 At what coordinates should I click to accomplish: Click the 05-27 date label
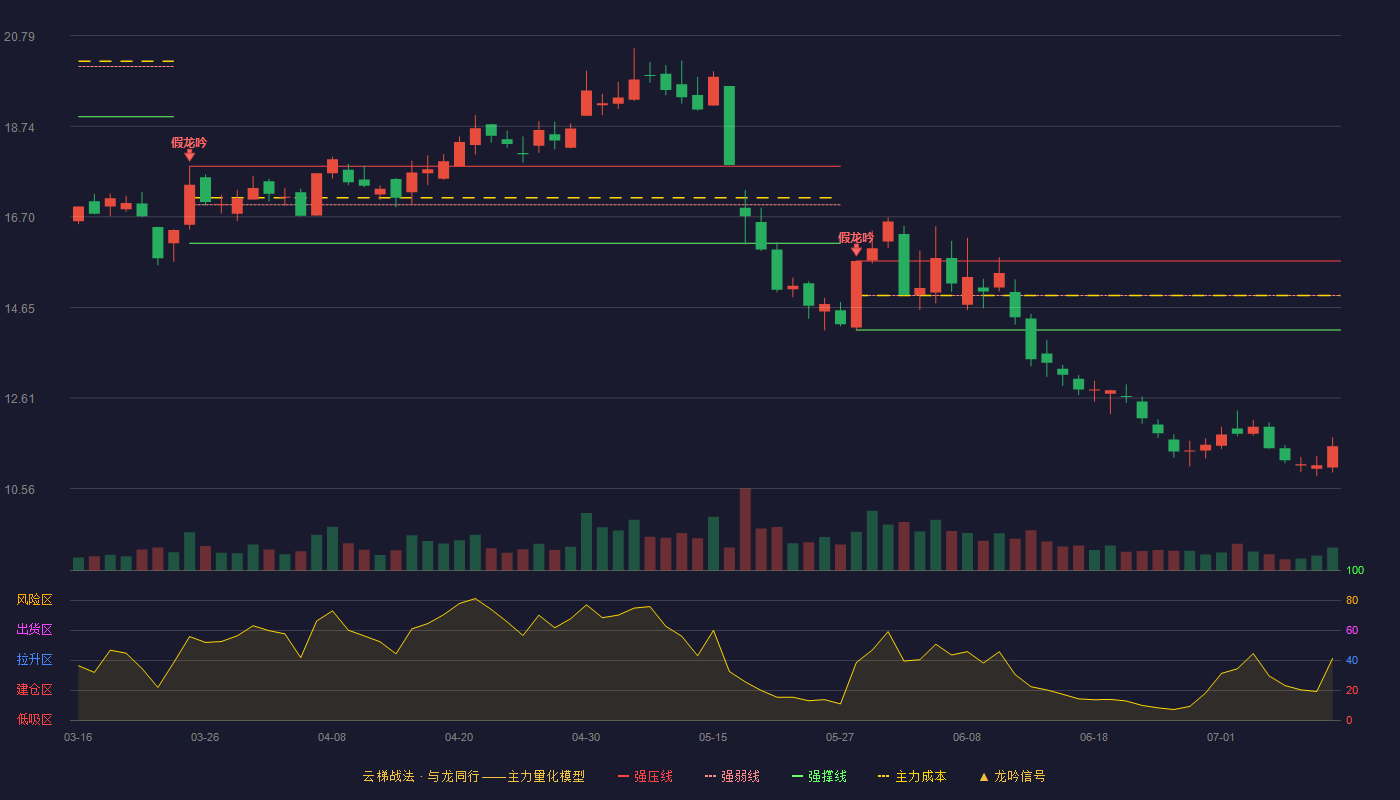[840, 737]
